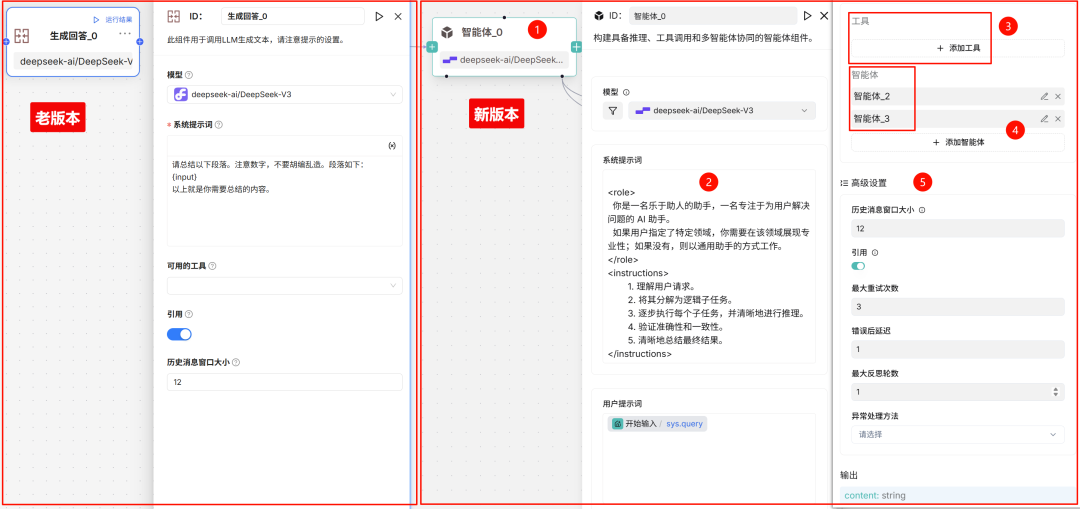Toggle the blue 引用 switch in old version panel
The height and width of the screenshot is (509, 1080).
point(179,334)
